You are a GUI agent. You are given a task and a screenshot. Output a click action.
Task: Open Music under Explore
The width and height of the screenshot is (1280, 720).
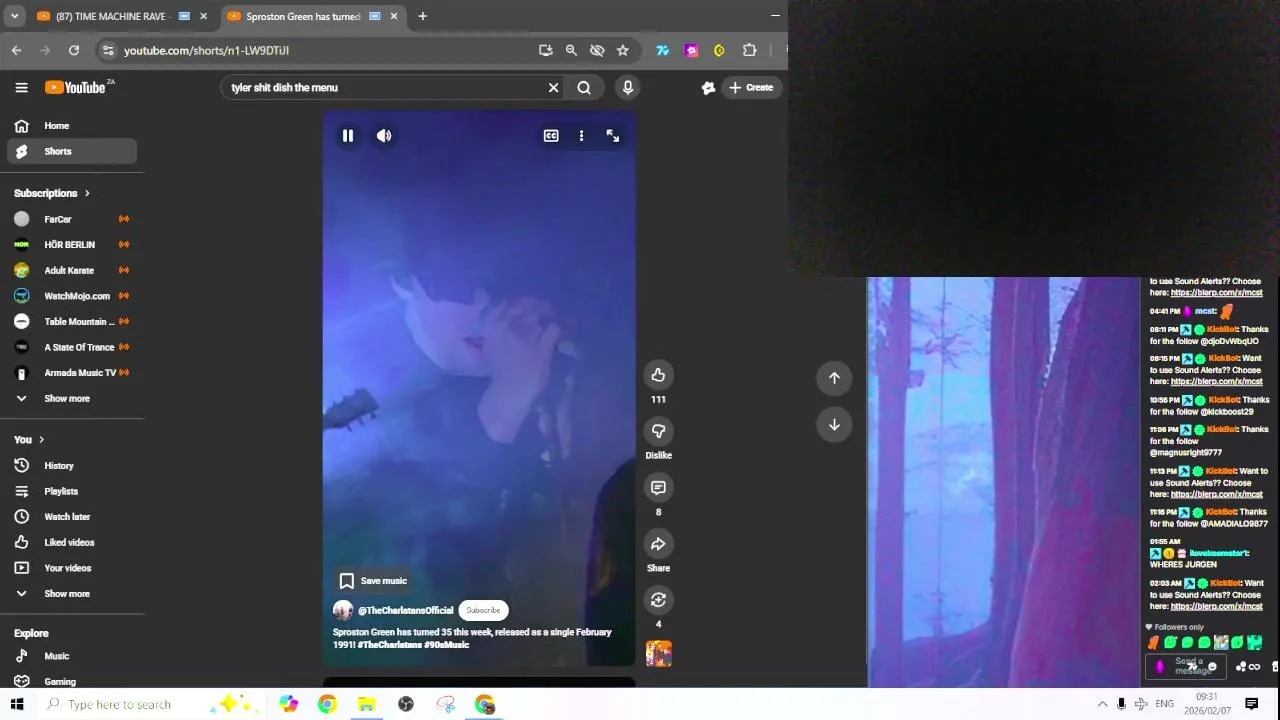(71, 656)
